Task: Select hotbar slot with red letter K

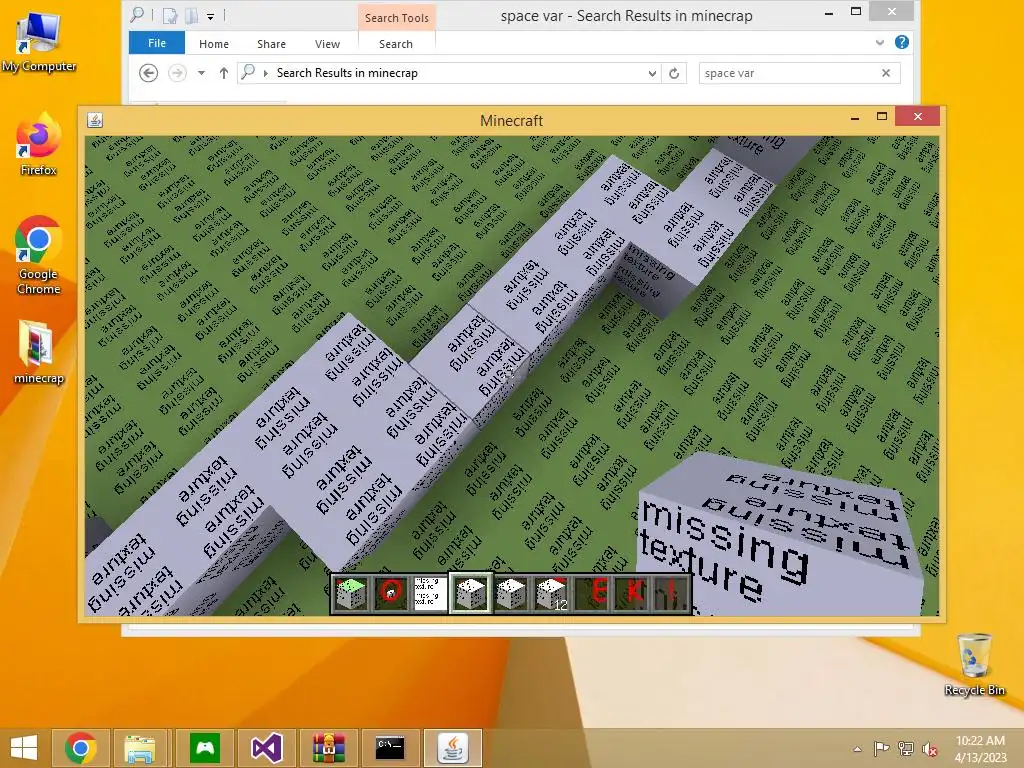Action: coord(631,593)
